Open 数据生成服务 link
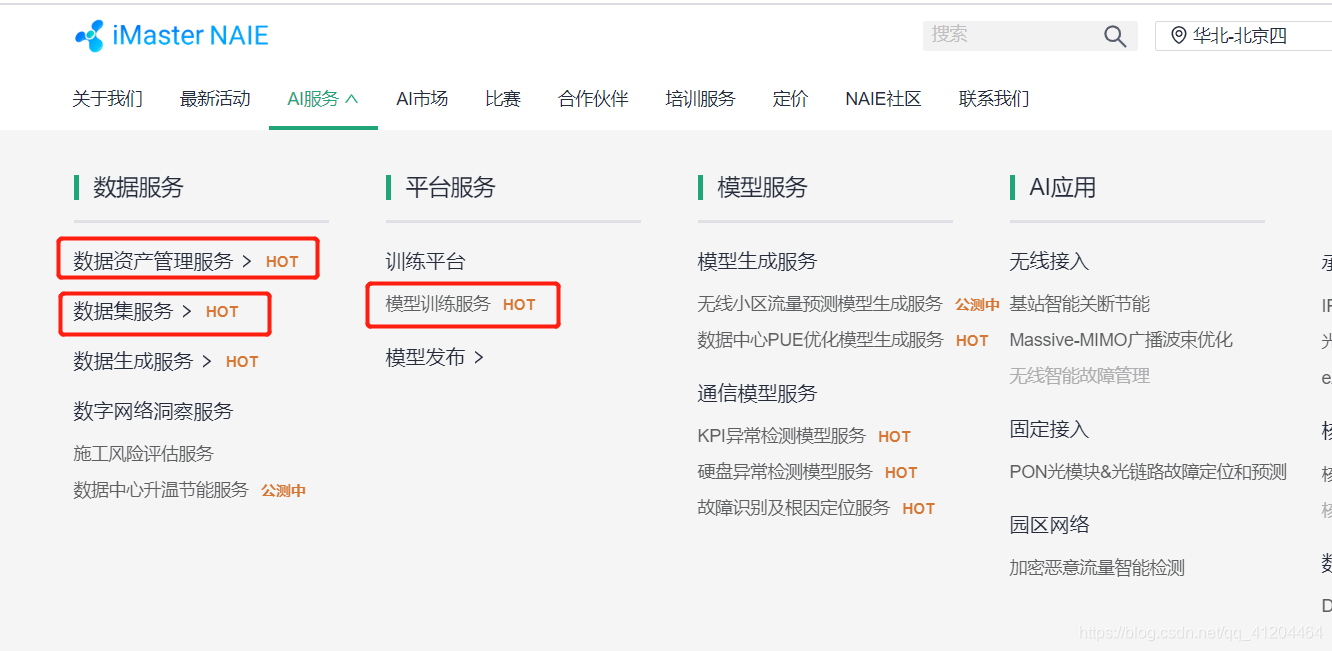 click(x=133, y=361)
